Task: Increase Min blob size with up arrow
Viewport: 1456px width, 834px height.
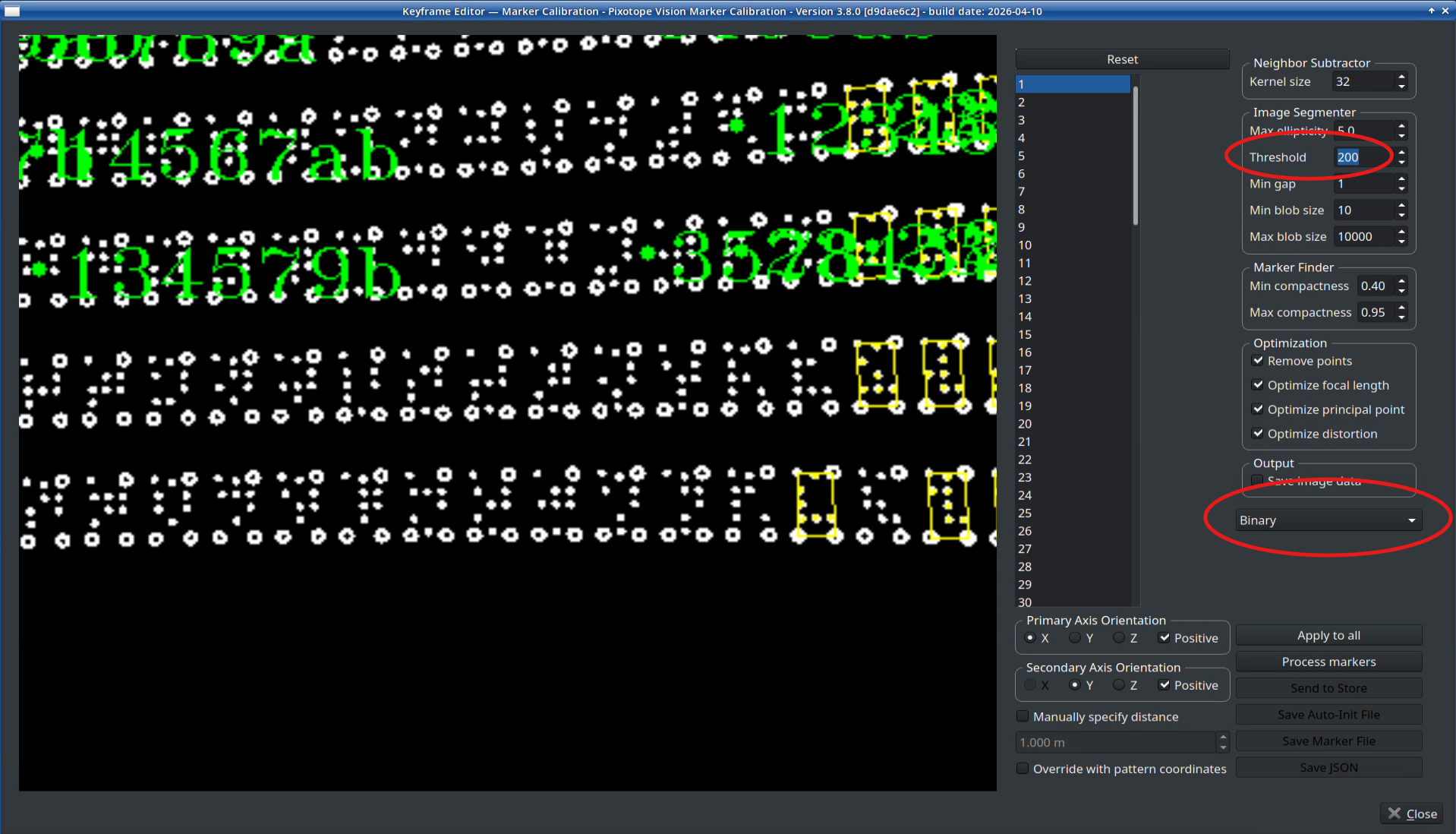Action: (1401, 205)
